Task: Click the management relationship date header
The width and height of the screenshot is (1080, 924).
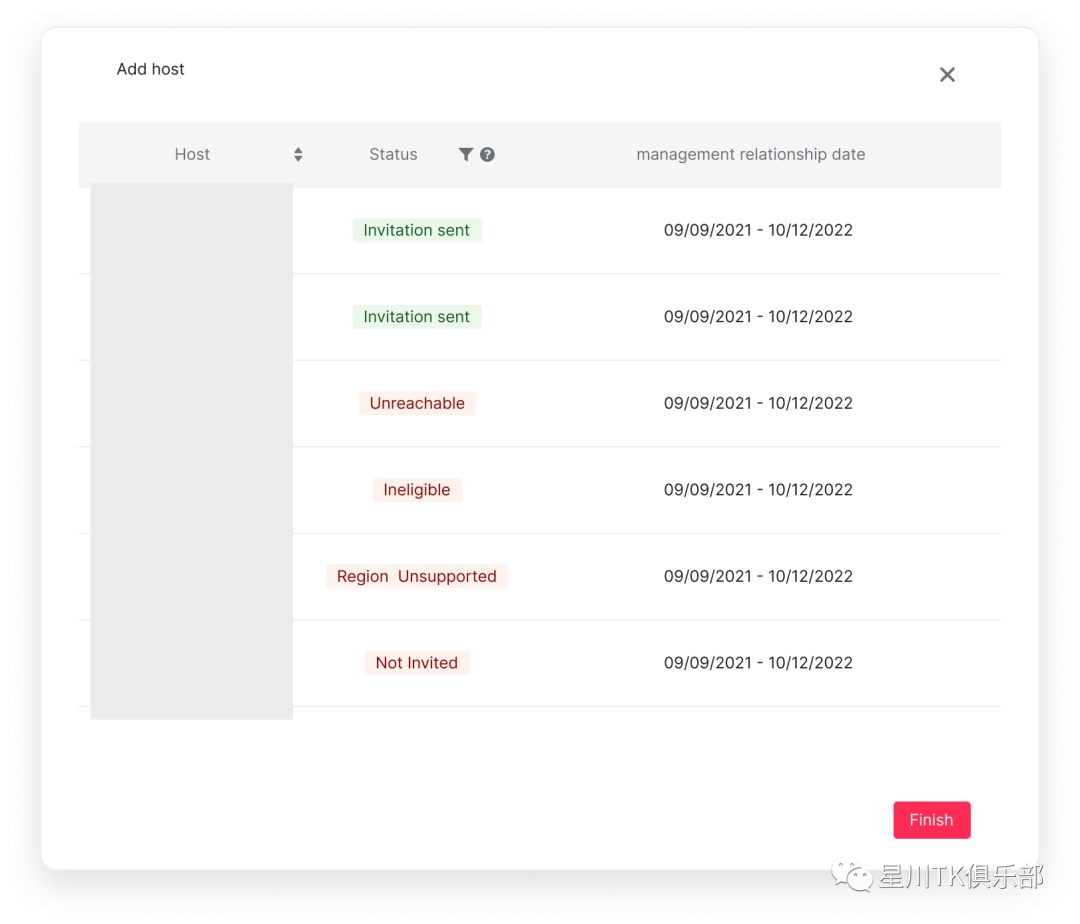Action: (751, 154)
